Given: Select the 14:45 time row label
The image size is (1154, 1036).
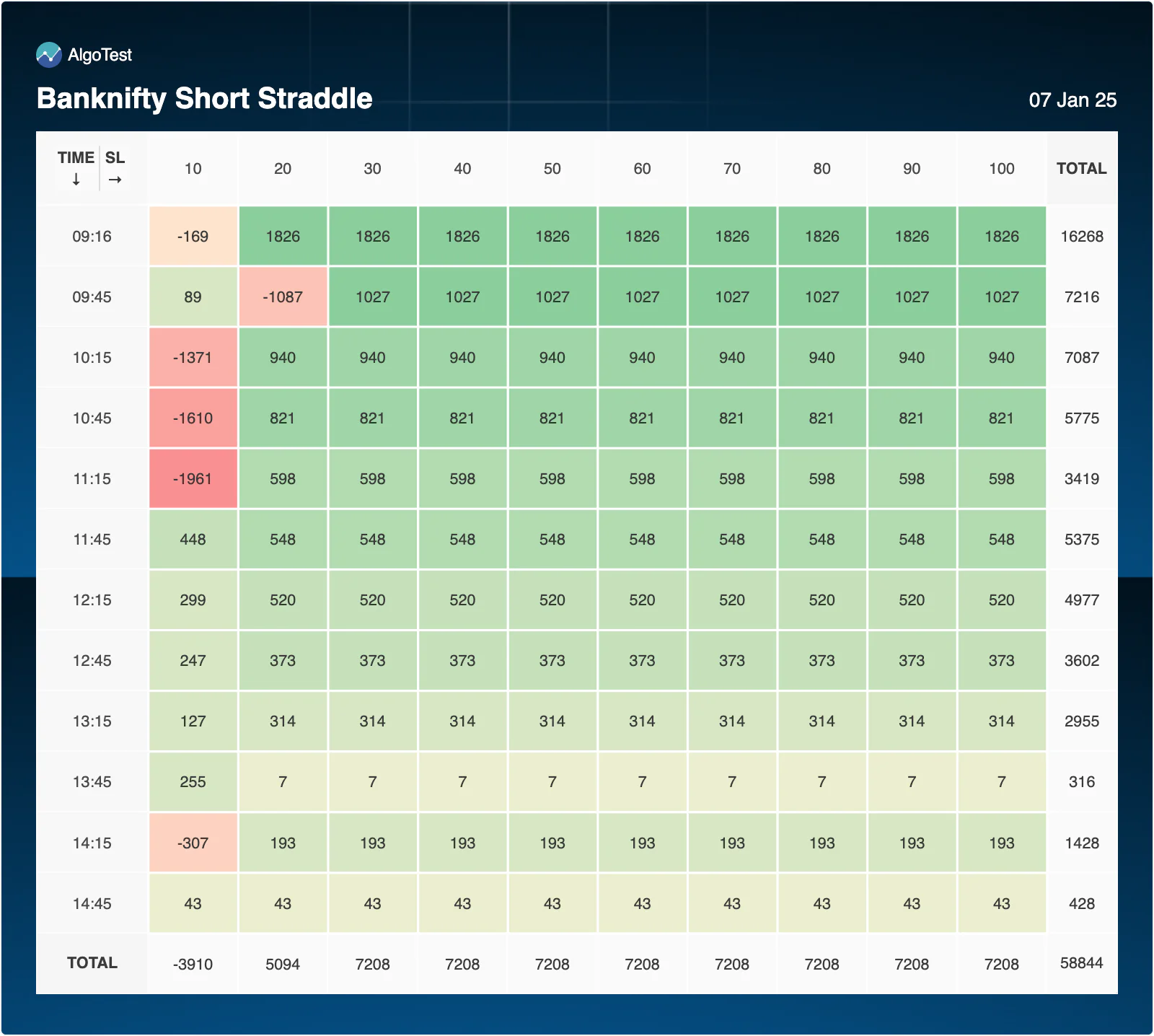Looking at the screenshot, I should tap(92, 903).
